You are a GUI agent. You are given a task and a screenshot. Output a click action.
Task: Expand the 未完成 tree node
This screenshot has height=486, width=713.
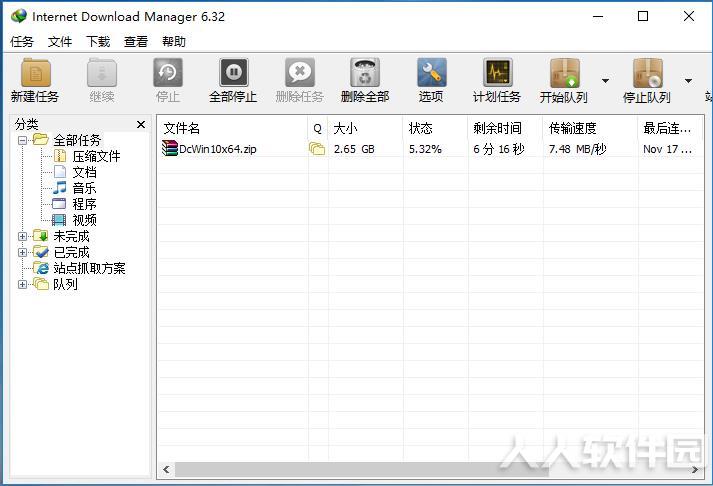coord(22,236)
